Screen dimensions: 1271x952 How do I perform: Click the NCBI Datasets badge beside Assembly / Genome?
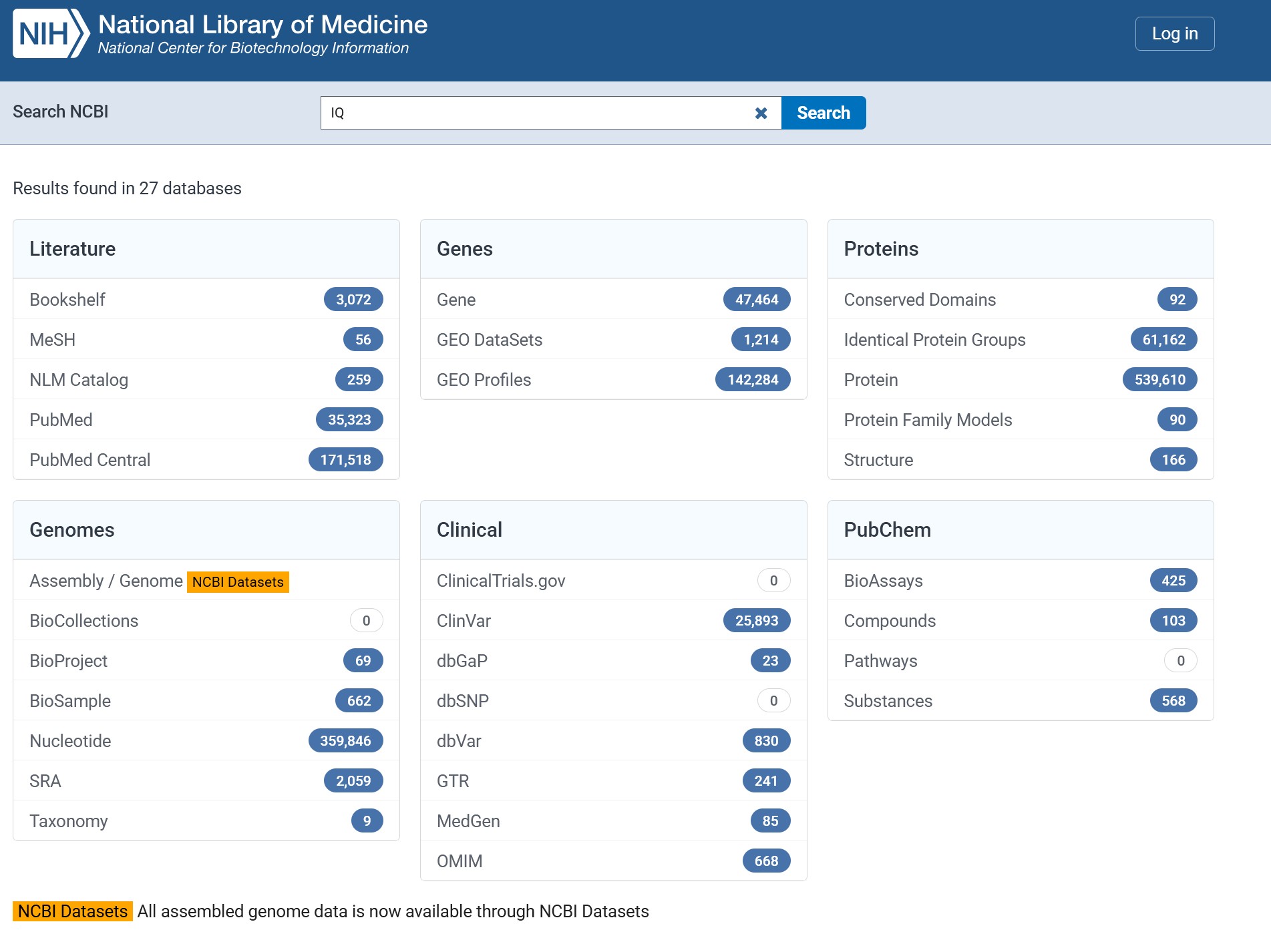[x=238, y=582]
